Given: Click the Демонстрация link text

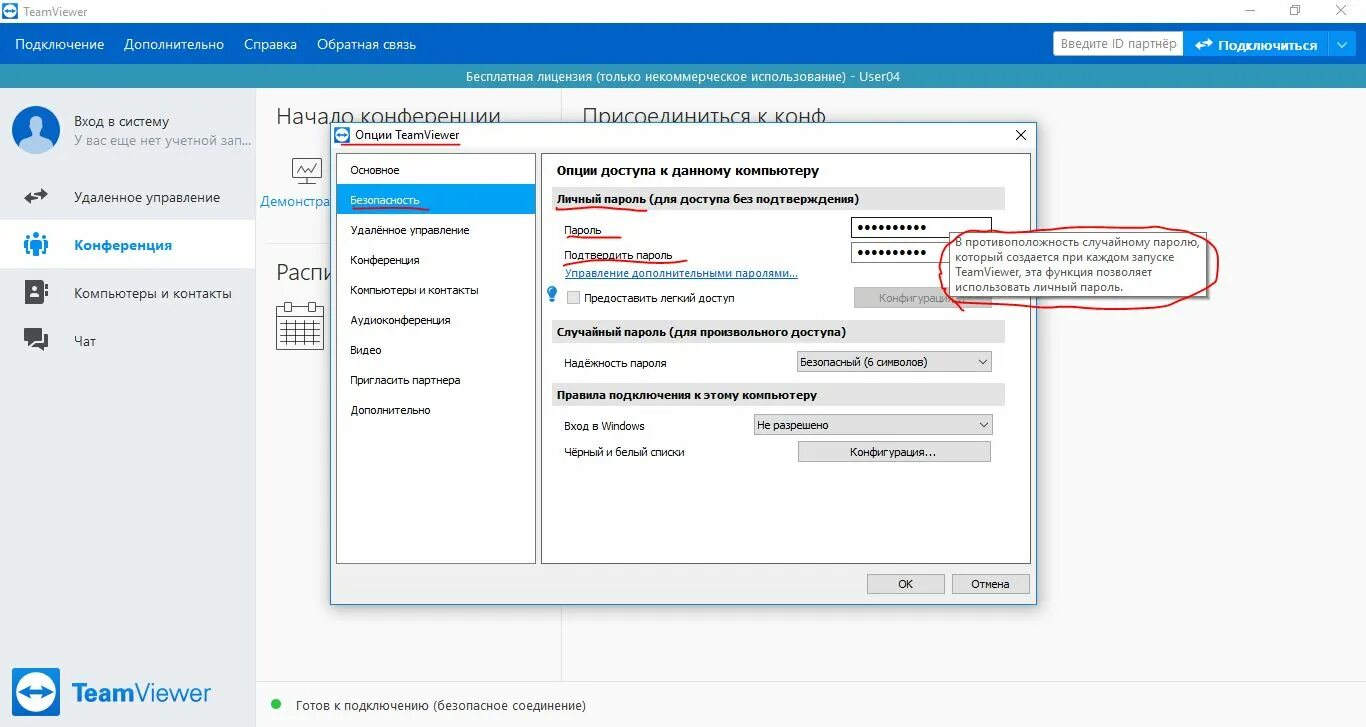Looking at the screenshot, I should [295, 201].
